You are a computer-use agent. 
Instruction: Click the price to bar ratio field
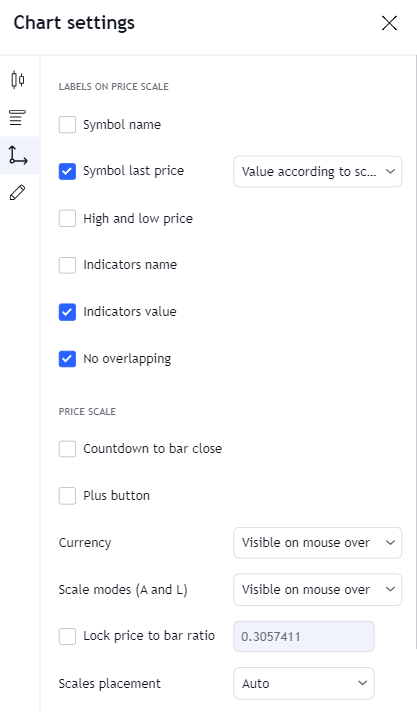coord(304,637)
